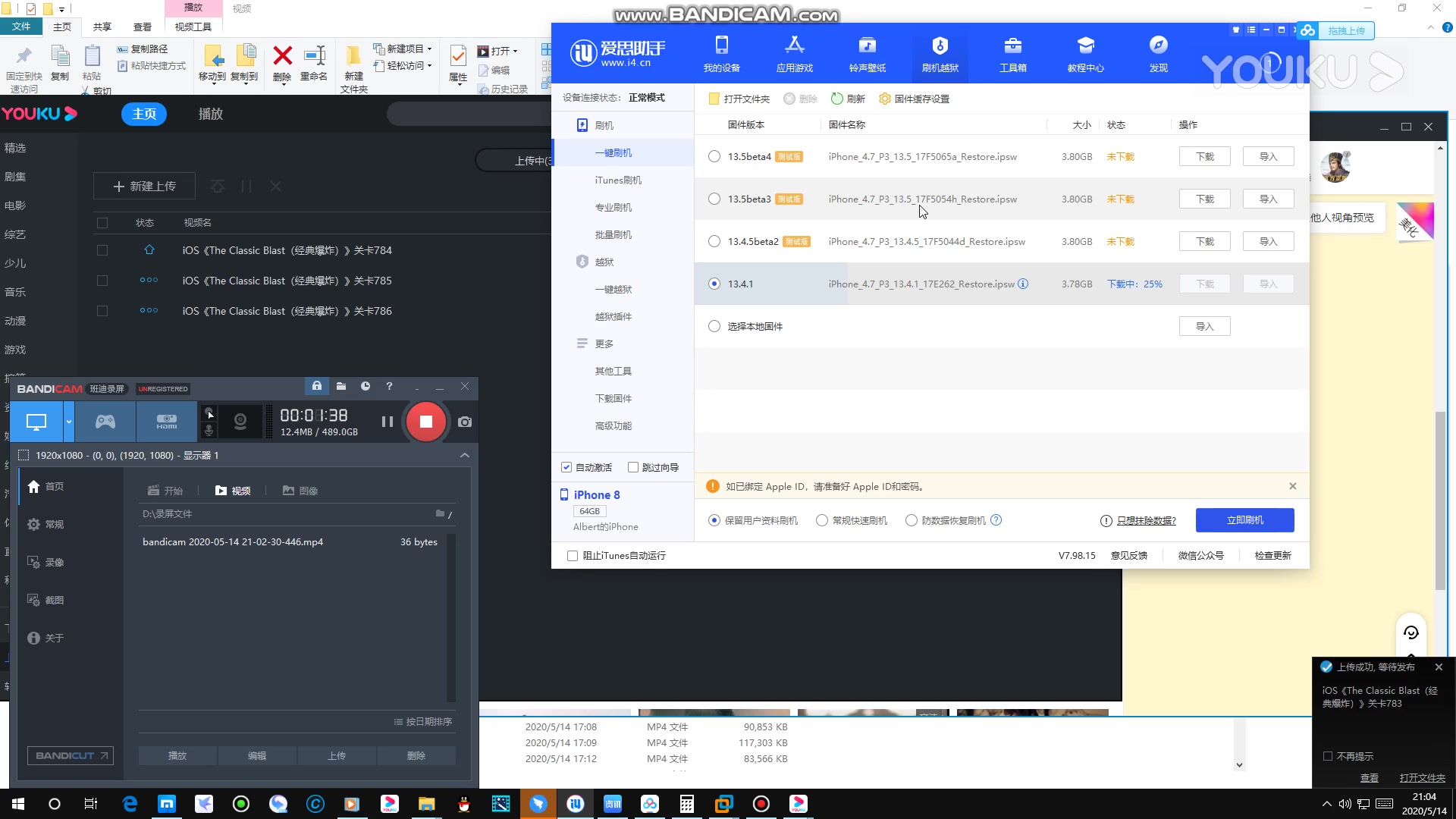Choose 保留用户资料刷机 option
The image size is (1456, 819).
[x=714, y=520]
